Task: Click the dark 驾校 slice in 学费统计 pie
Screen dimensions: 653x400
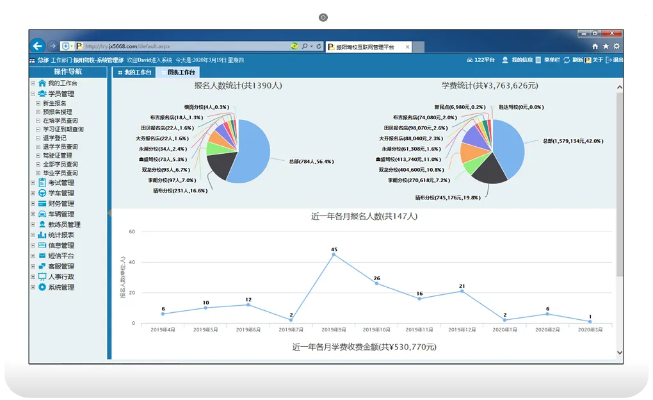Action: pyautogui.click(x=489, y=171)
